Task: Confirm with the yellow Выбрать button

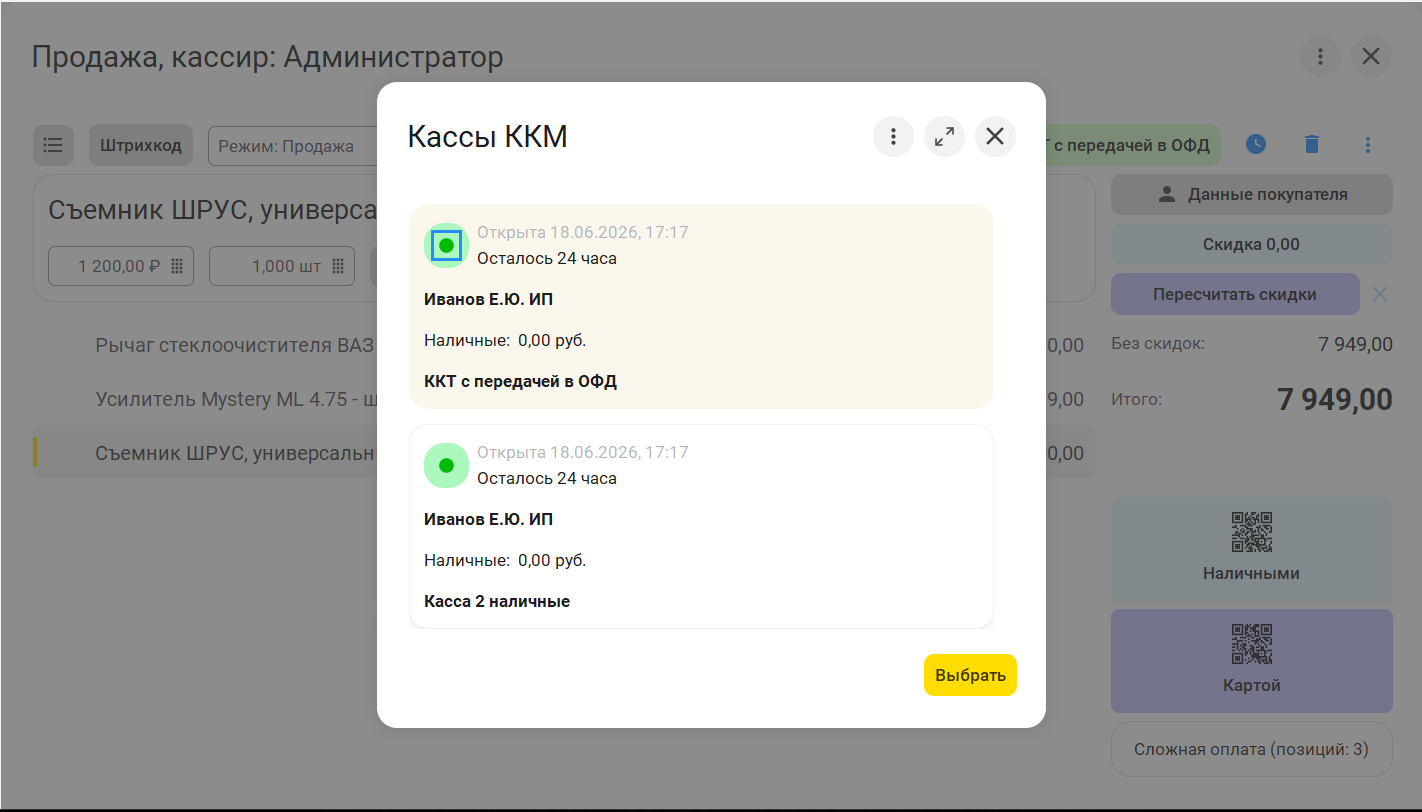Action: pyautogui.click(x=970, y=675)
